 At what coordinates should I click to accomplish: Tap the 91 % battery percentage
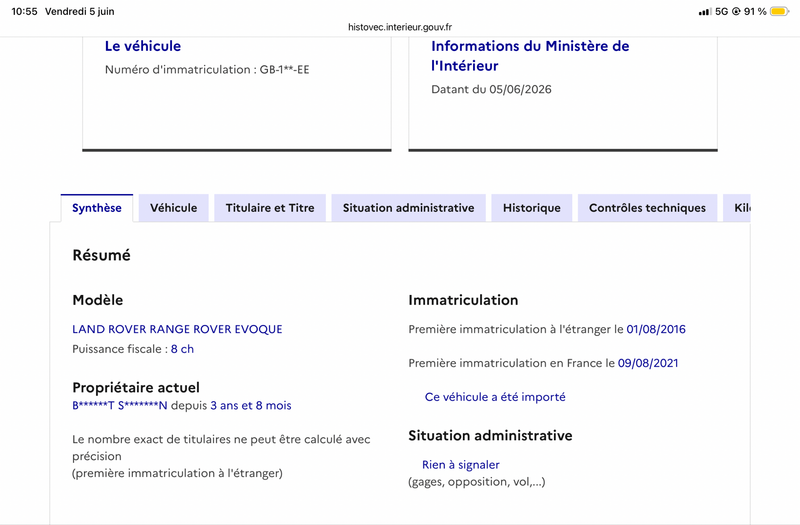pos(755,11)
